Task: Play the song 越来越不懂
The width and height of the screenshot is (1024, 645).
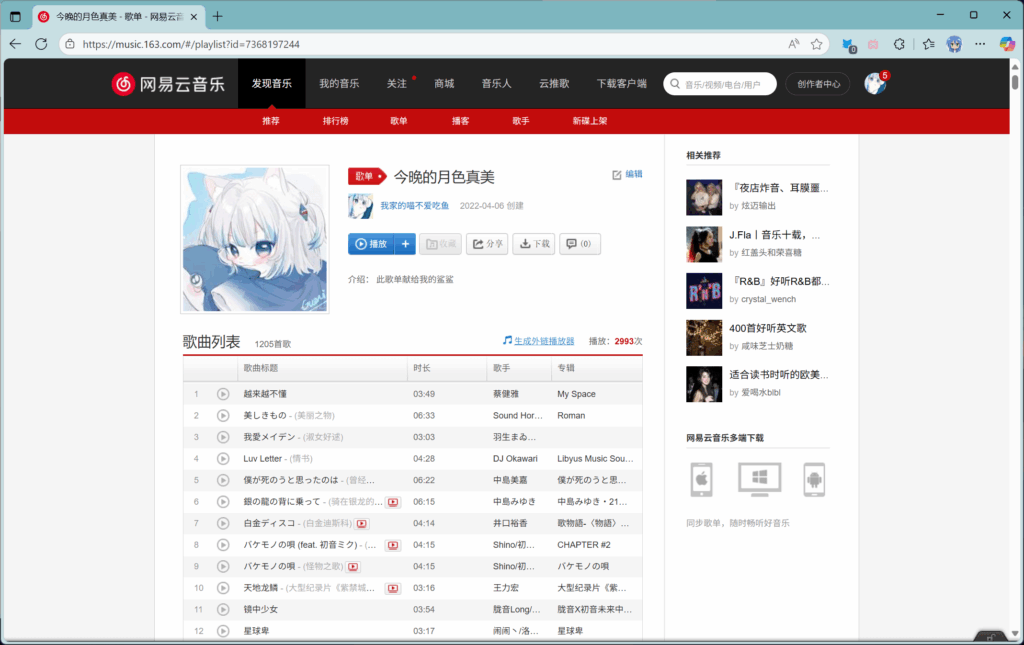Action: 223,394
